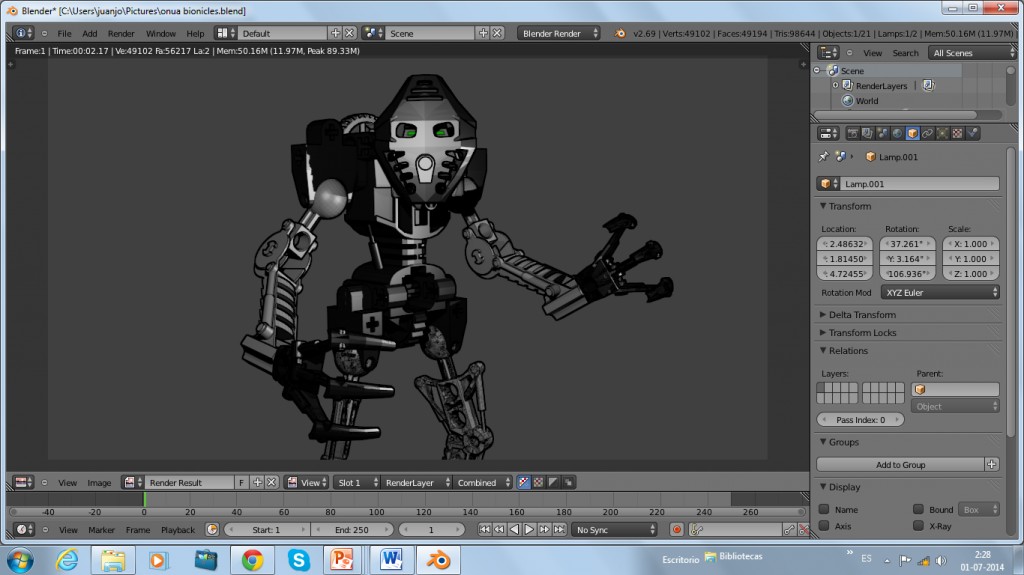The width and height of the screenshot is (1024, 575).
Task: Pin the properties context with pushpin
Action: click(824, 157)
